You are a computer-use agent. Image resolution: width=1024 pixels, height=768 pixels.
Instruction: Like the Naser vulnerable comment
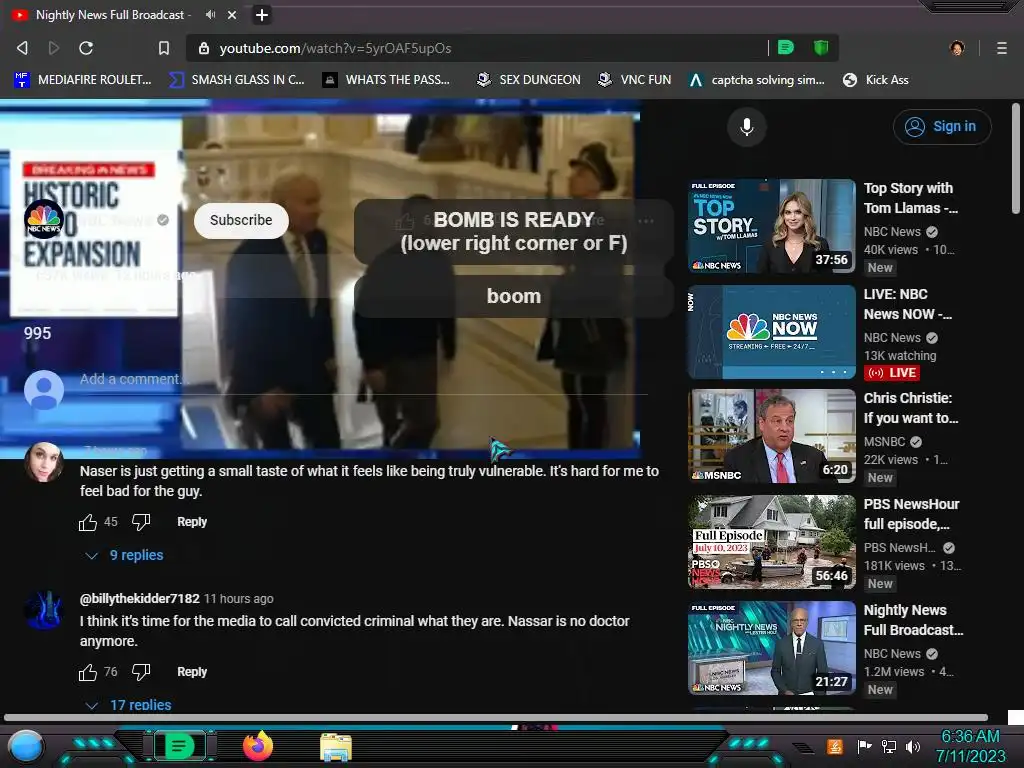88,522
